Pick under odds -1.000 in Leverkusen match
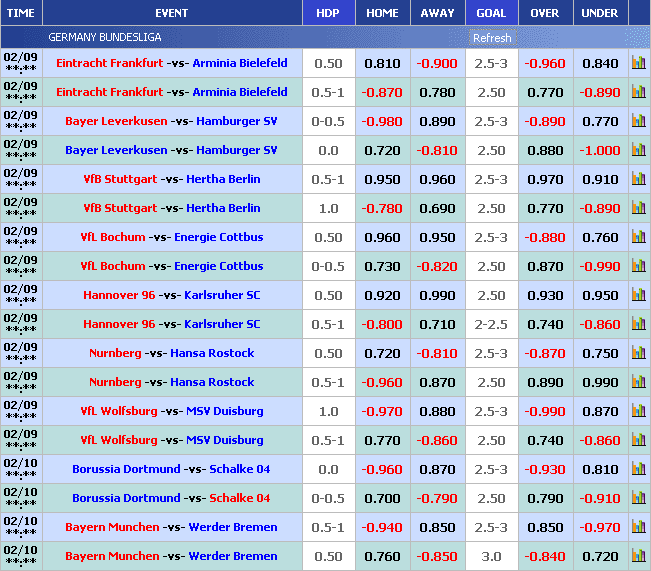Viewport: 651px width, 571px height. pos(600,150)
